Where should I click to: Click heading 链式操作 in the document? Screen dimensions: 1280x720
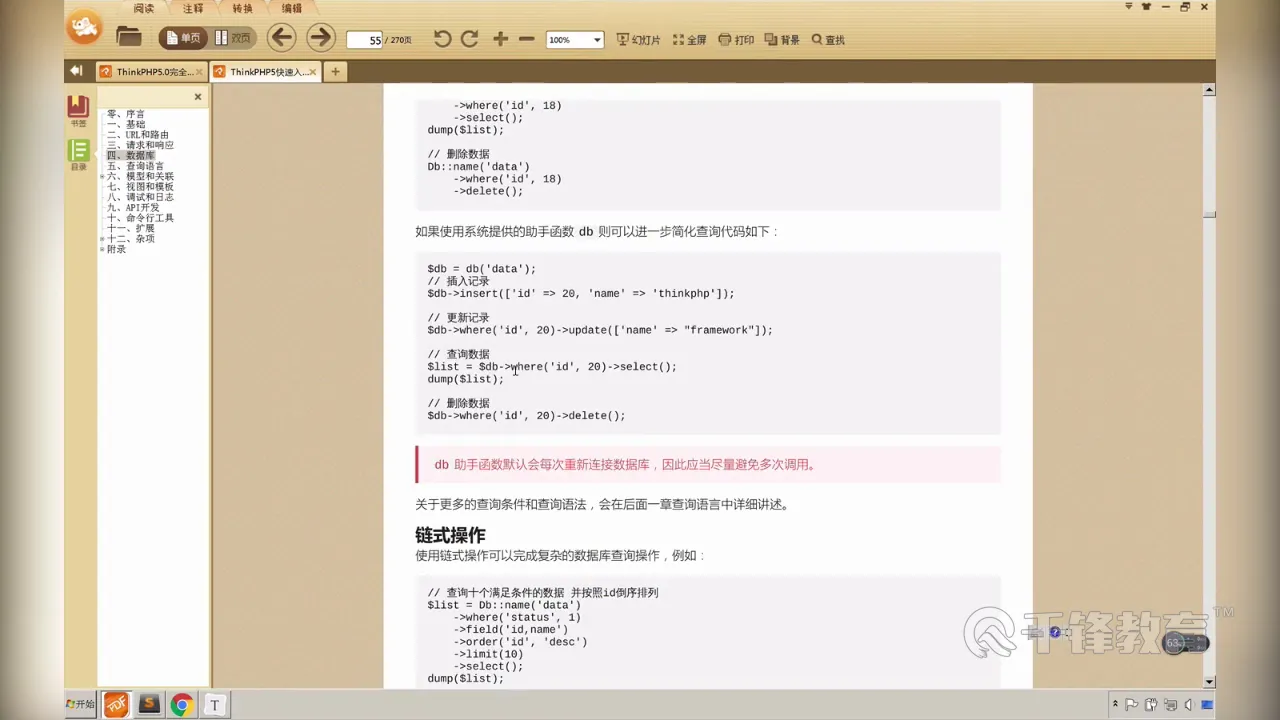[x=450, y=535]
